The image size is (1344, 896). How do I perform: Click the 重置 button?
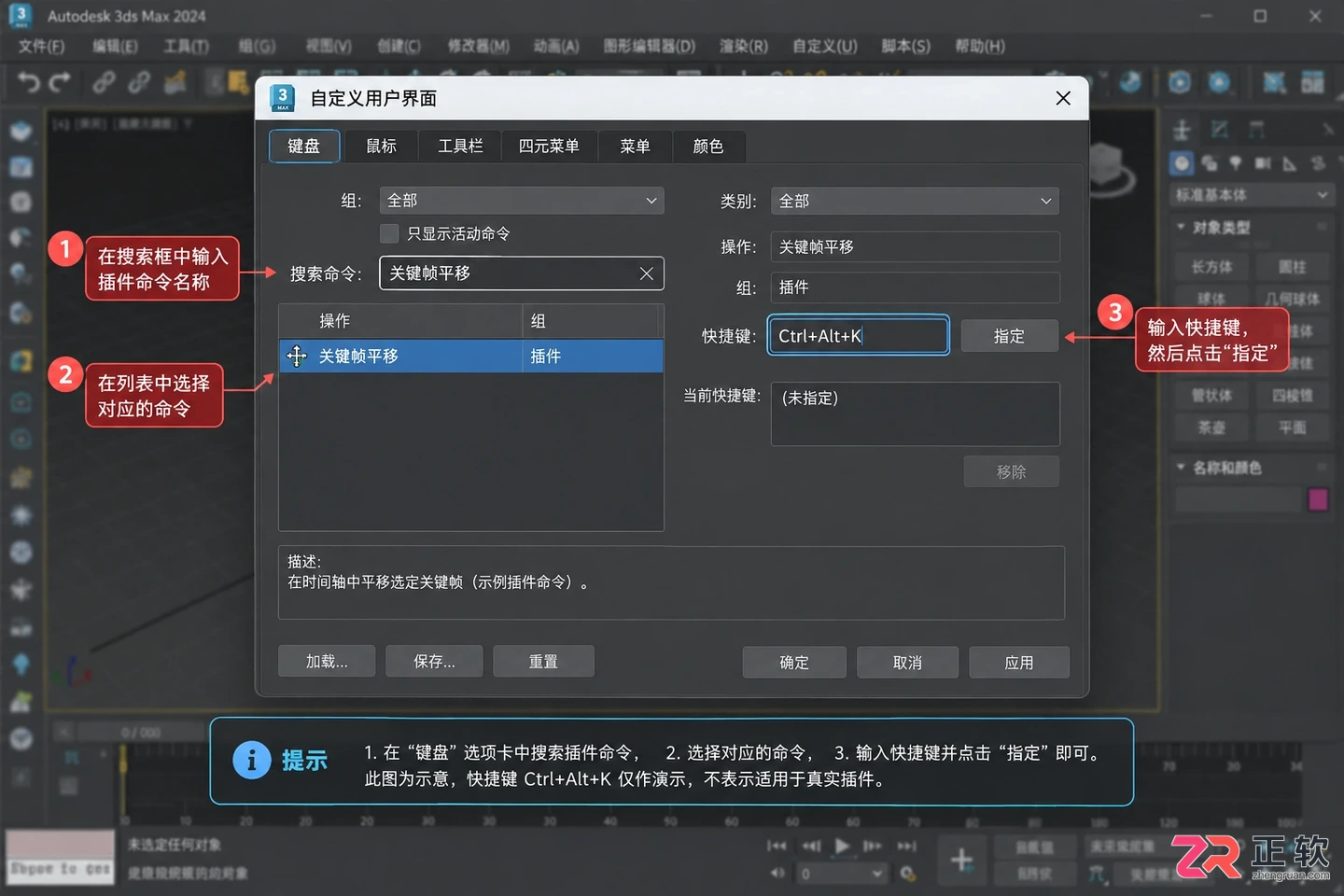543,662
